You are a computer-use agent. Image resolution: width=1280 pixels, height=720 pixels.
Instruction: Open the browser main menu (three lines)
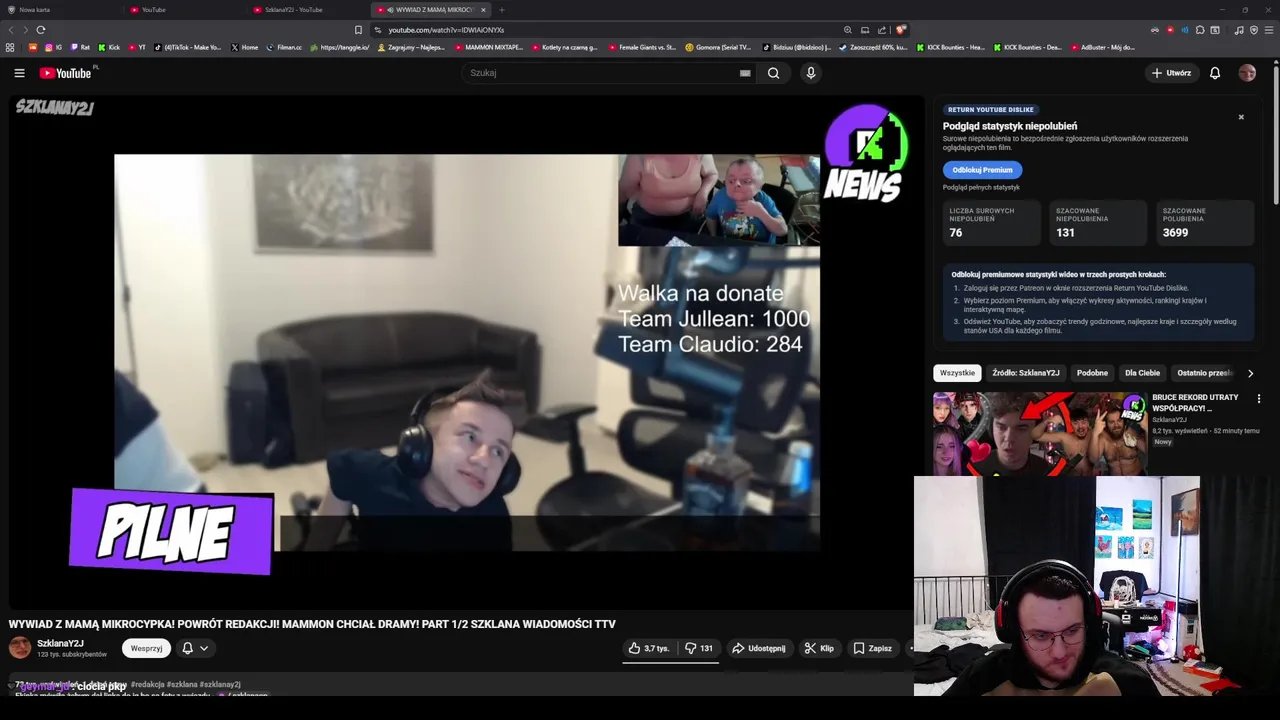click(x=1268, y=30)
